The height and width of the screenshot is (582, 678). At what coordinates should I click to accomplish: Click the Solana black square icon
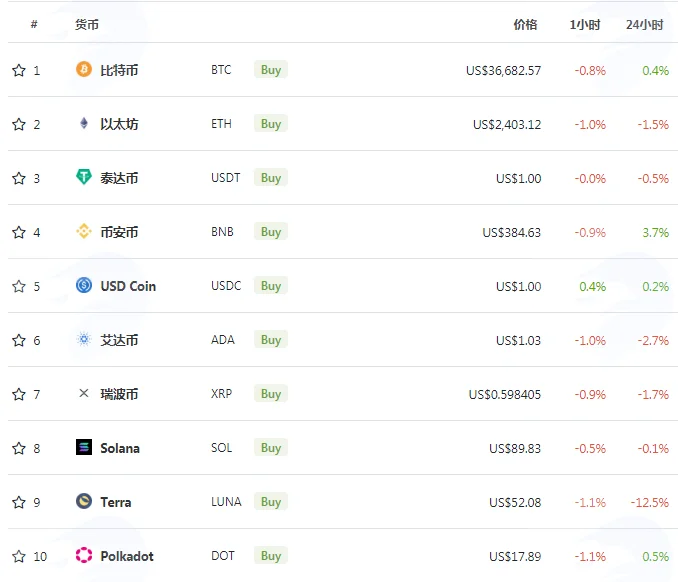tap(84, 447)
